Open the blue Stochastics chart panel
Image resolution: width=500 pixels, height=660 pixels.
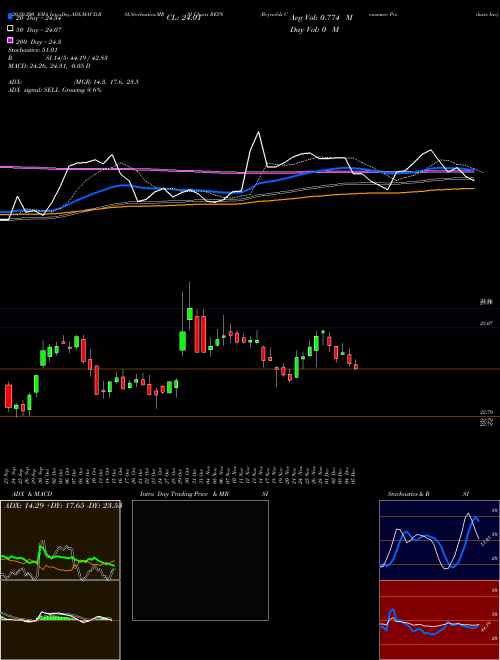pos(439,540)
